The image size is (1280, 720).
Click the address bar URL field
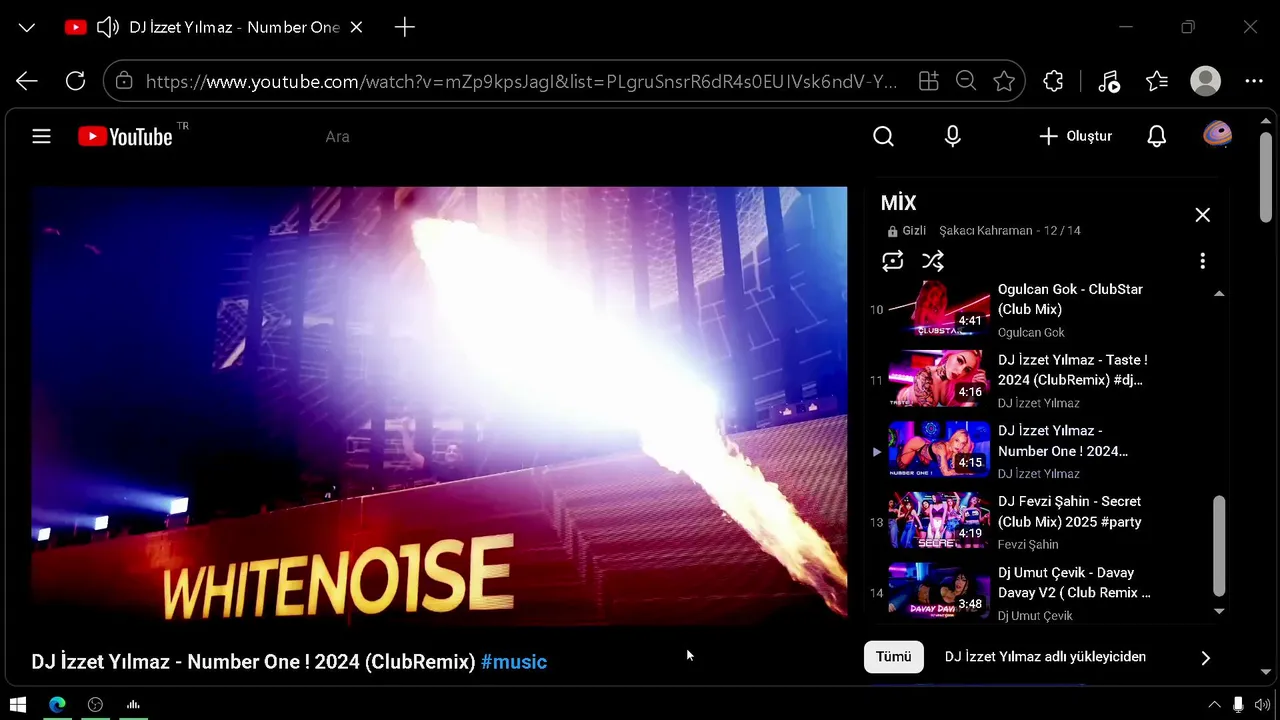click(x=522, y=82)
